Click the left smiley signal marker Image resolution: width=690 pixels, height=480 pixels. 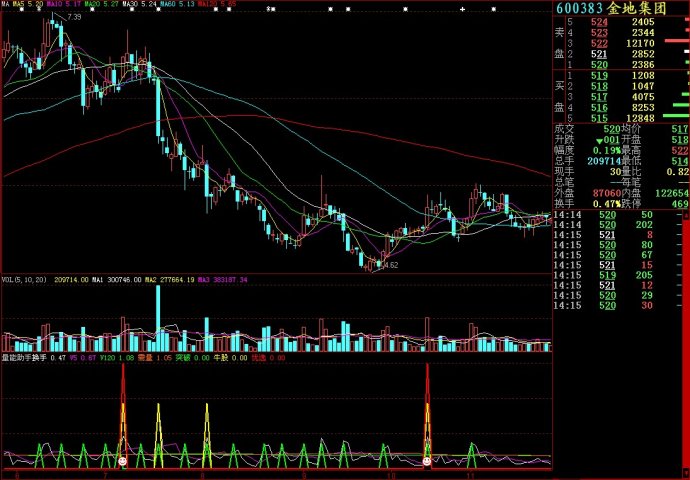click(x=122, y=462)
